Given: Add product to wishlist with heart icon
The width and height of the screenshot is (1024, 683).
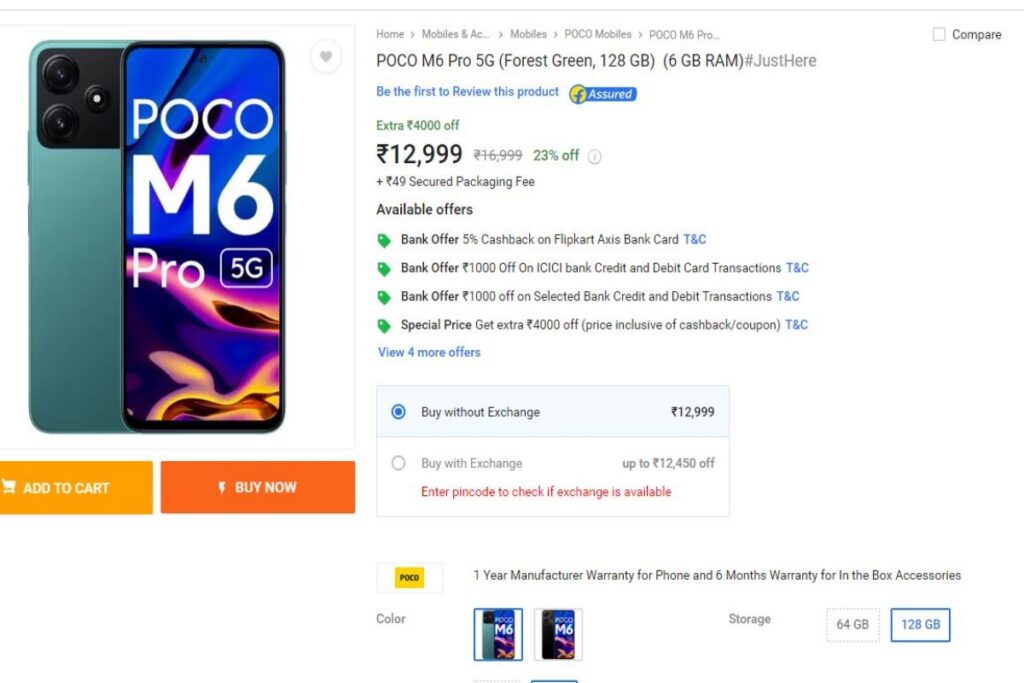Looking at the screenshot, I should point(325,57).
